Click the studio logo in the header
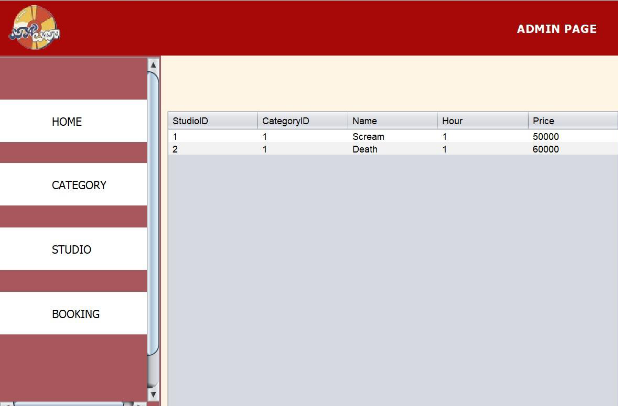This screenshot has height=406, width=618. tap(36, 27)
